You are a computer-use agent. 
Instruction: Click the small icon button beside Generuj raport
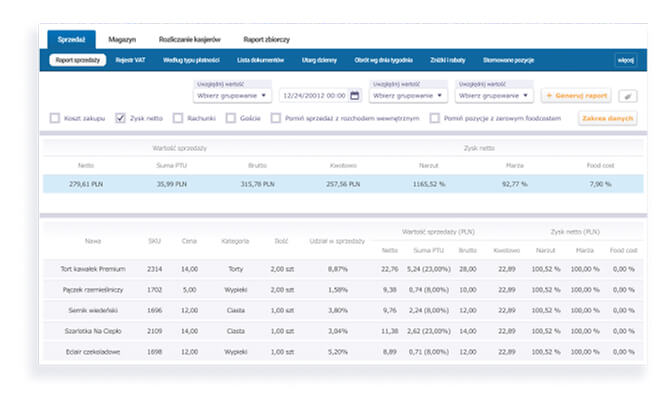[x=628, y=96]
